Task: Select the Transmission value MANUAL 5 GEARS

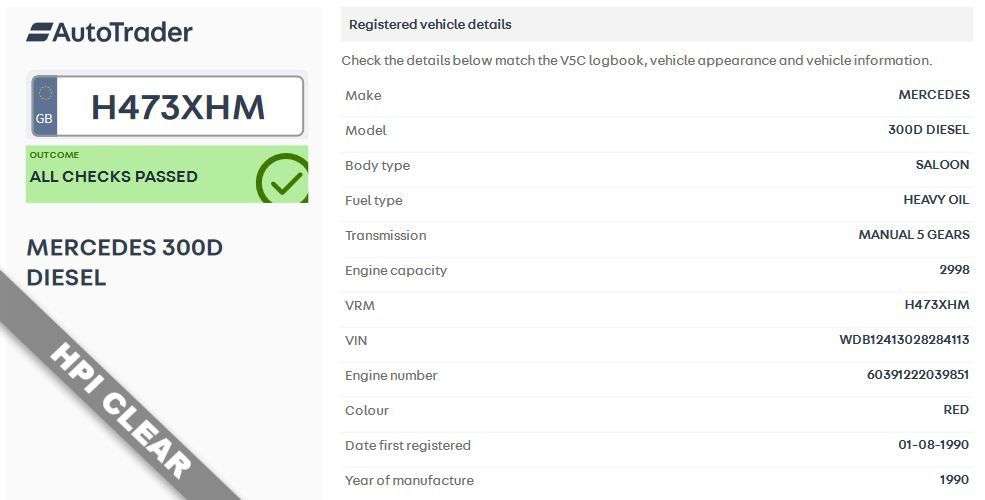Action: click(914, 235)
